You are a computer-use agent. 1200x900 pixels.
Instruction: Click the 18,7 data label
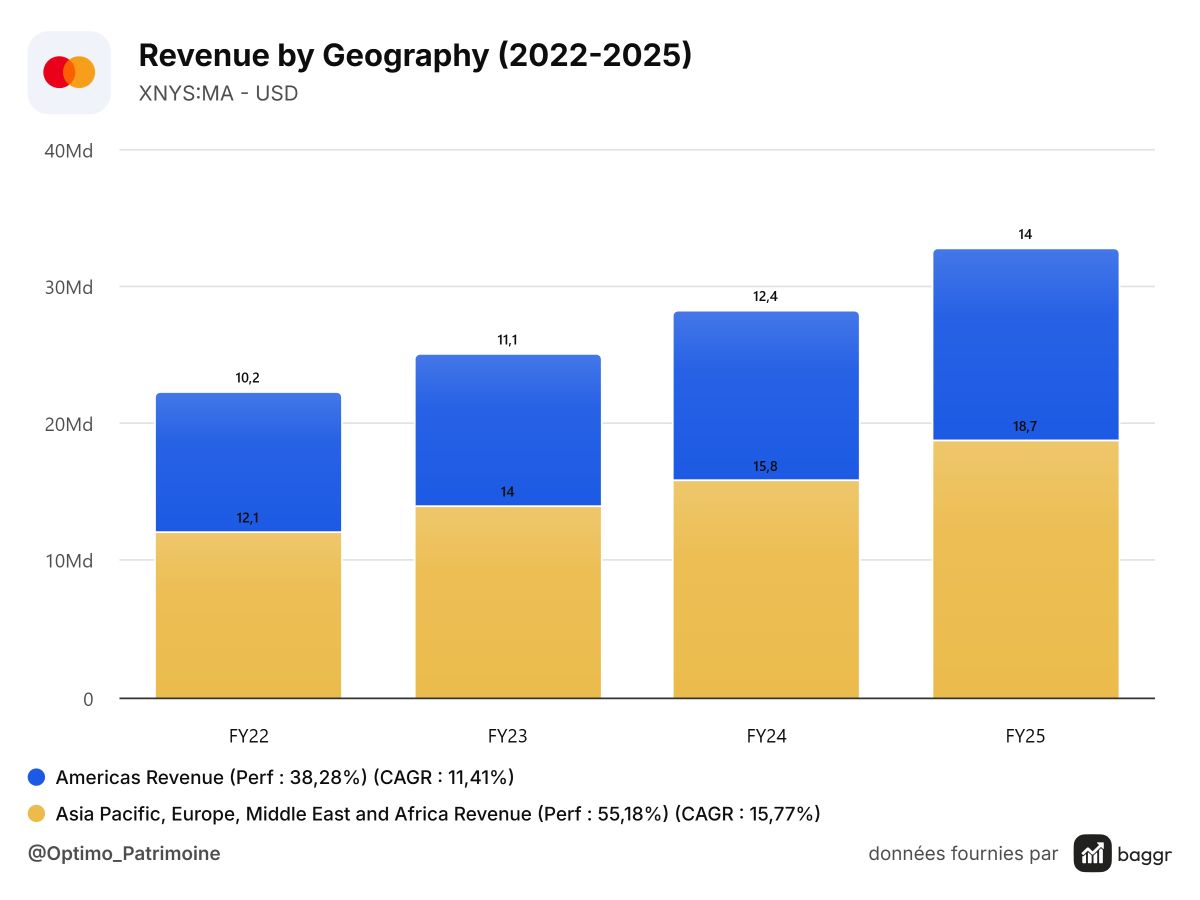pyautogui.click(x=1025, y=426)
